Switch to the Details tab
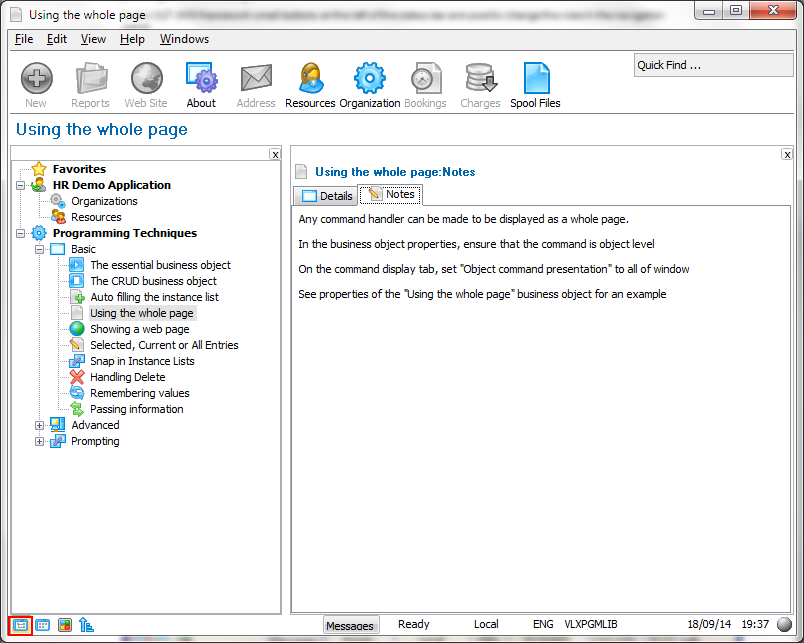804x643 pixels. click(326, 196)
